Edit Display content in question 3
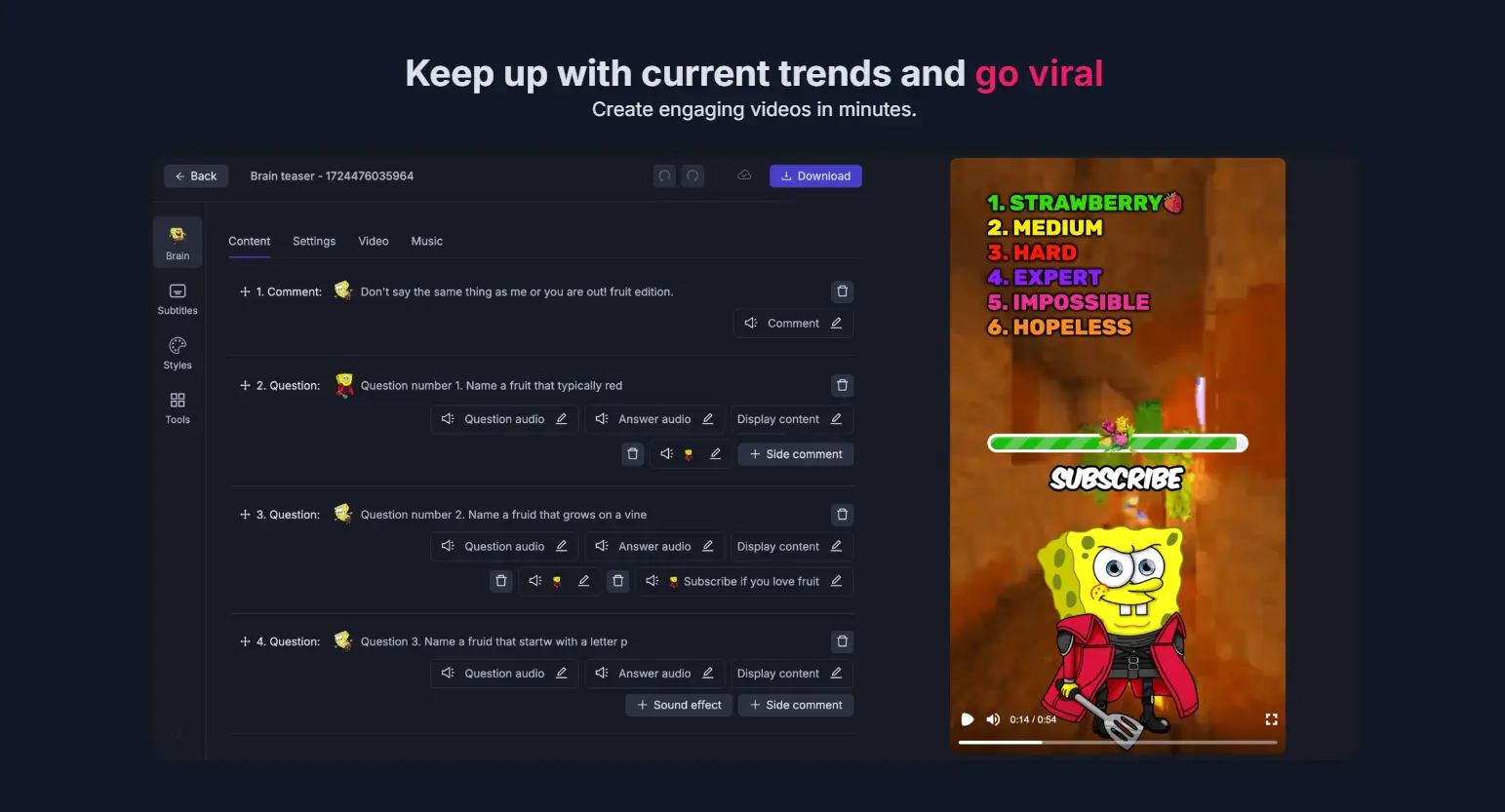 point(837,547)
